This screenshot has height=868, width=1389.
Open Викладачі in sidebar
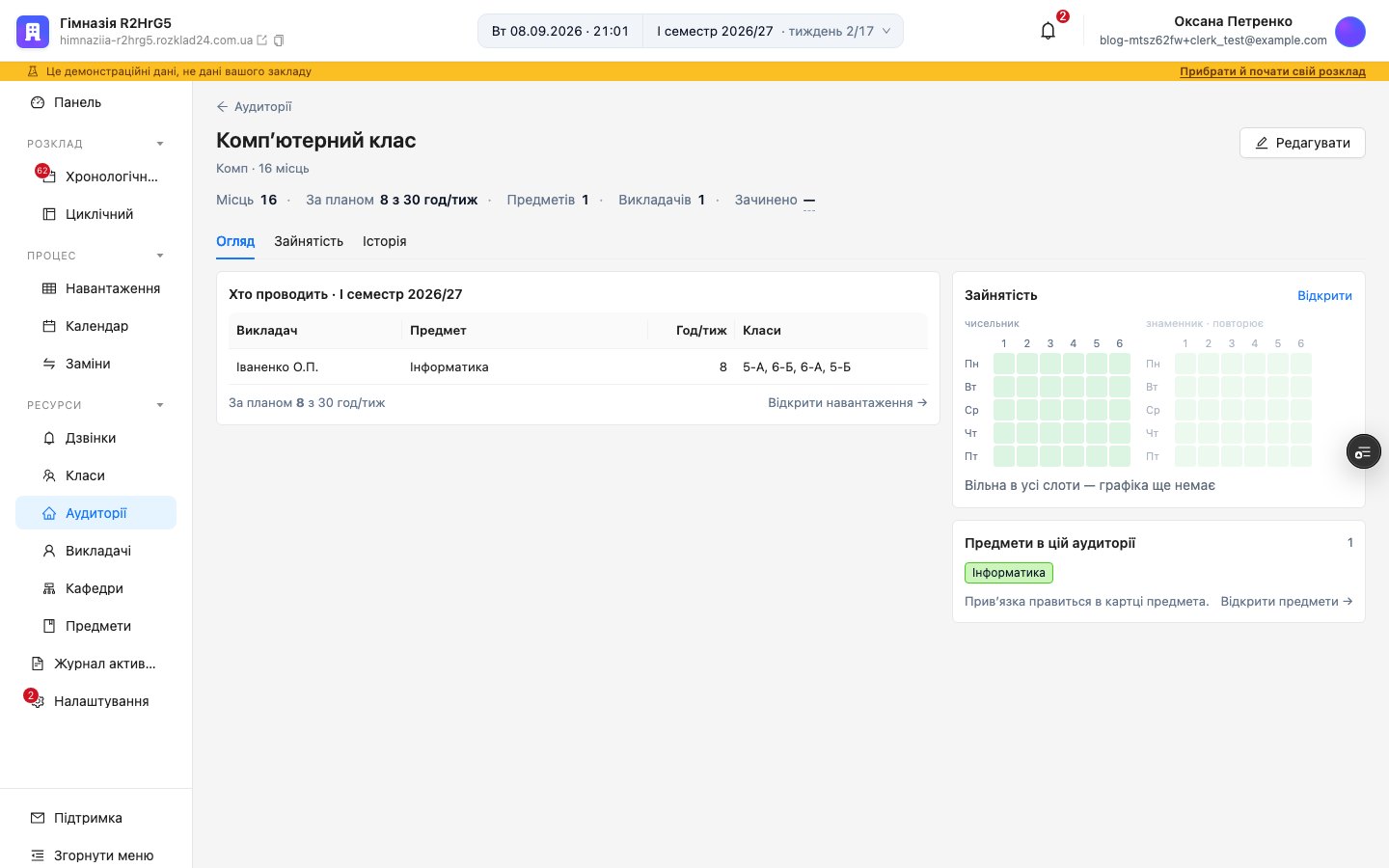coord(96,551)
